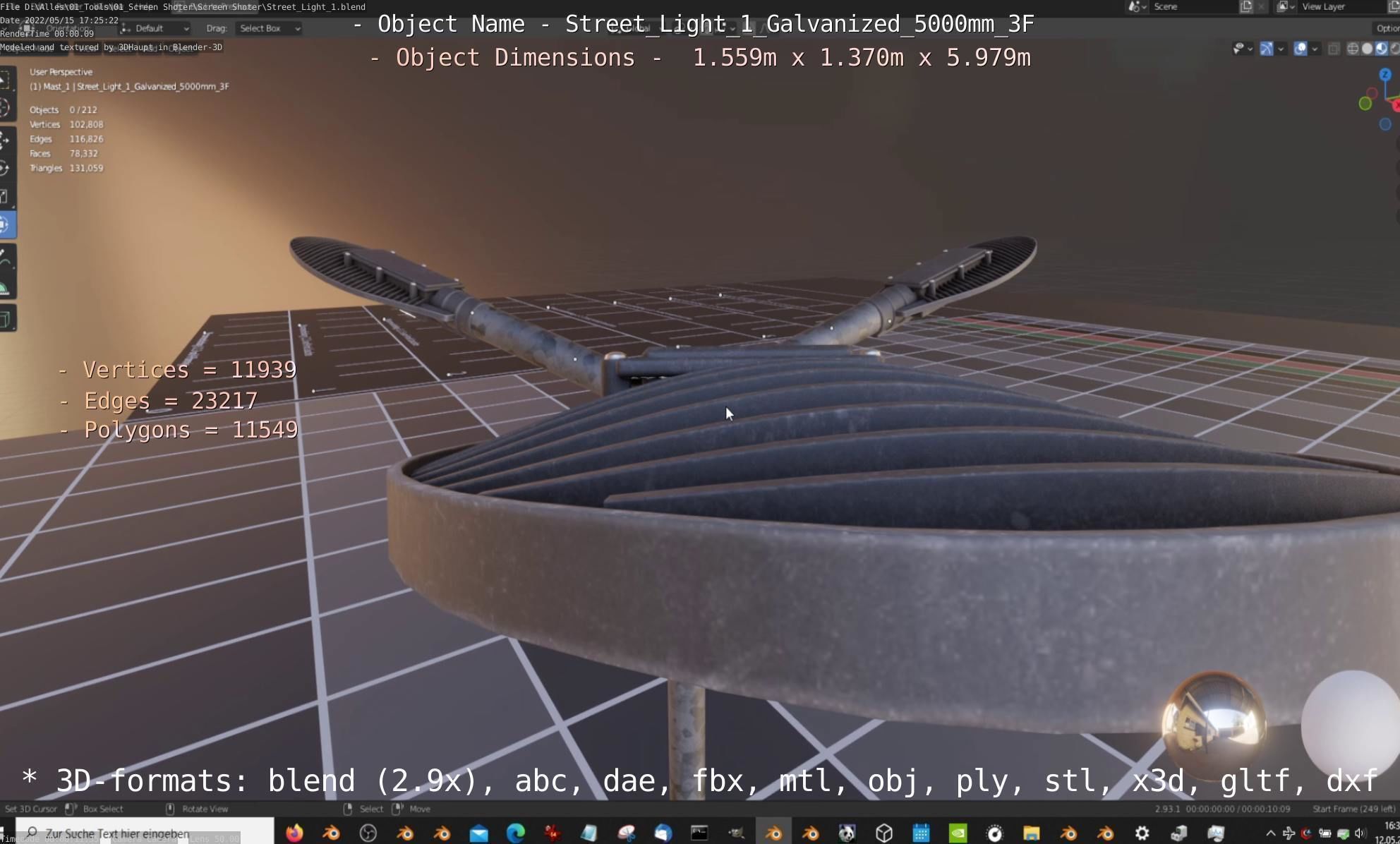Viewport: 1400px width, 844px height.
Task: Open OBS Studio from the taskbar
Action: (x=368, y=833)
